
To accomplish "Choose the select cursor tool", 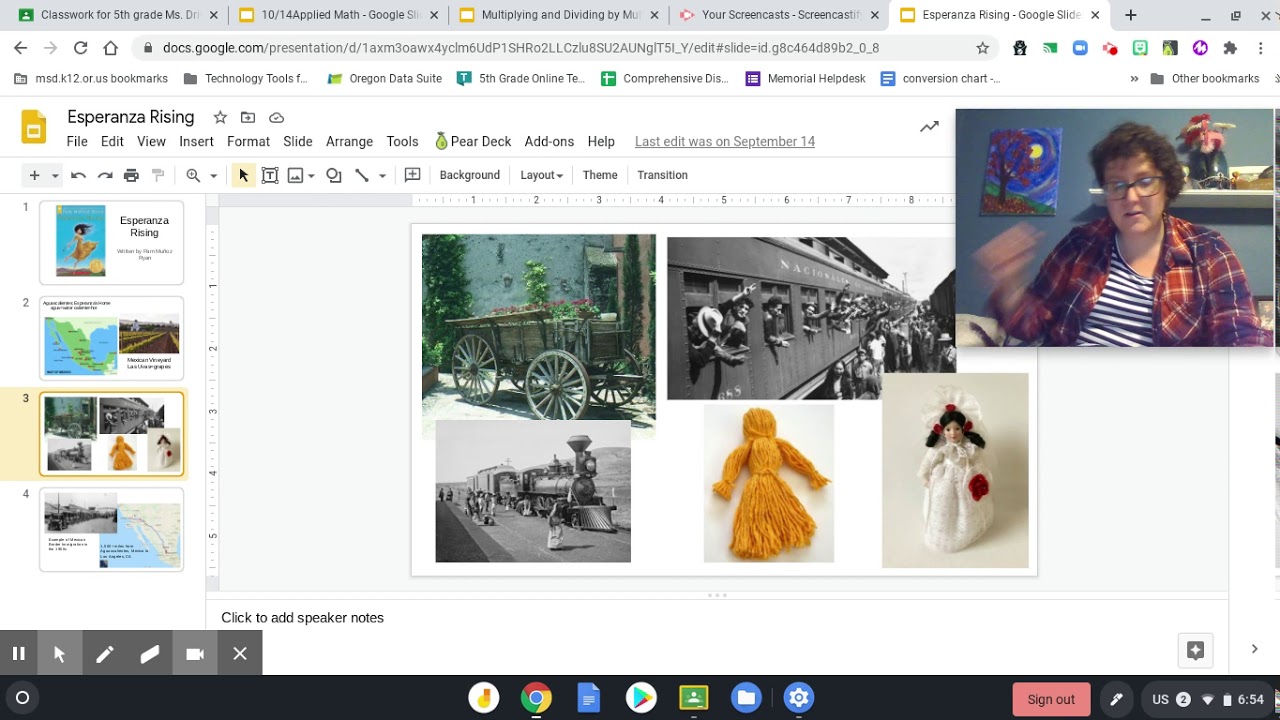I will [x=243, y=175].
